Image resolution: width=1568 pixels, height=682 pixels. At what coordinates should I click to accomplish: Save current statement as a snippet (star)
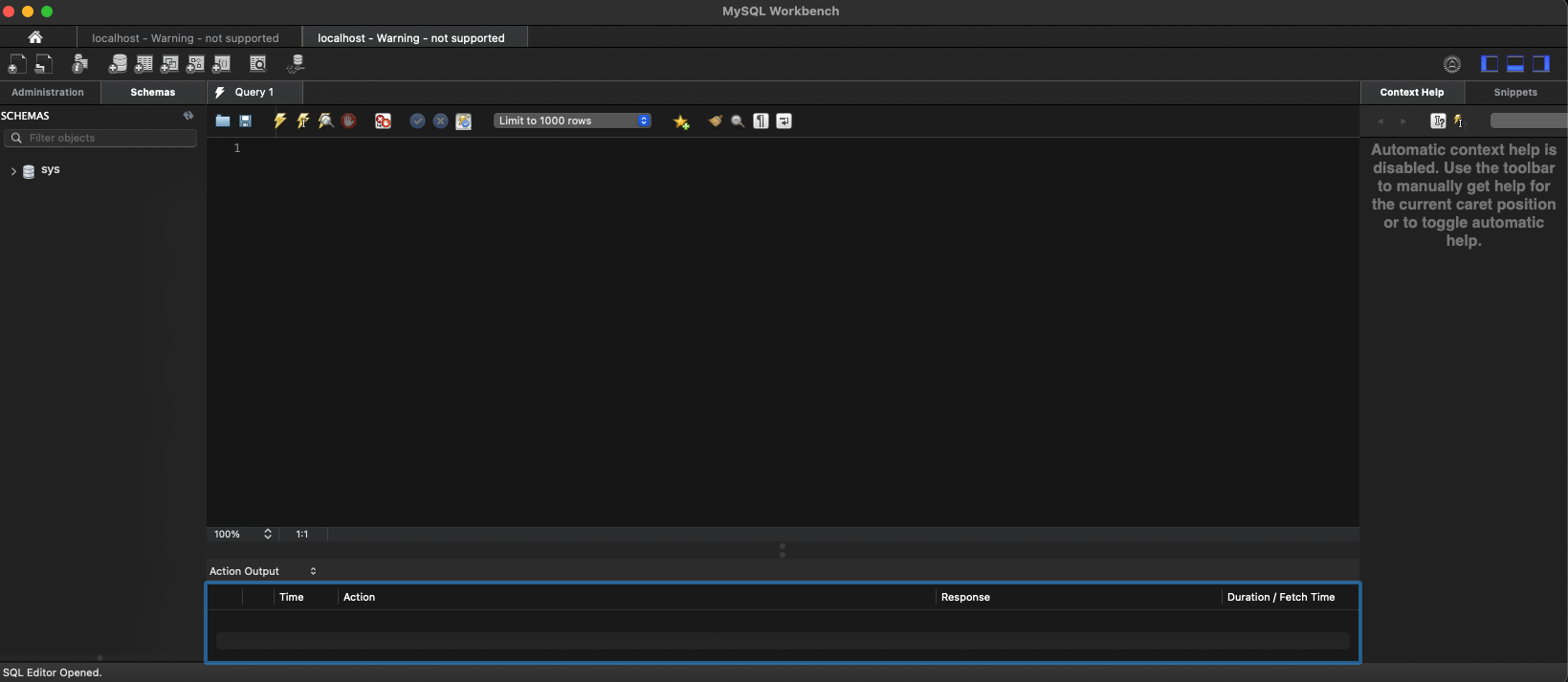(x=681, y=121)
